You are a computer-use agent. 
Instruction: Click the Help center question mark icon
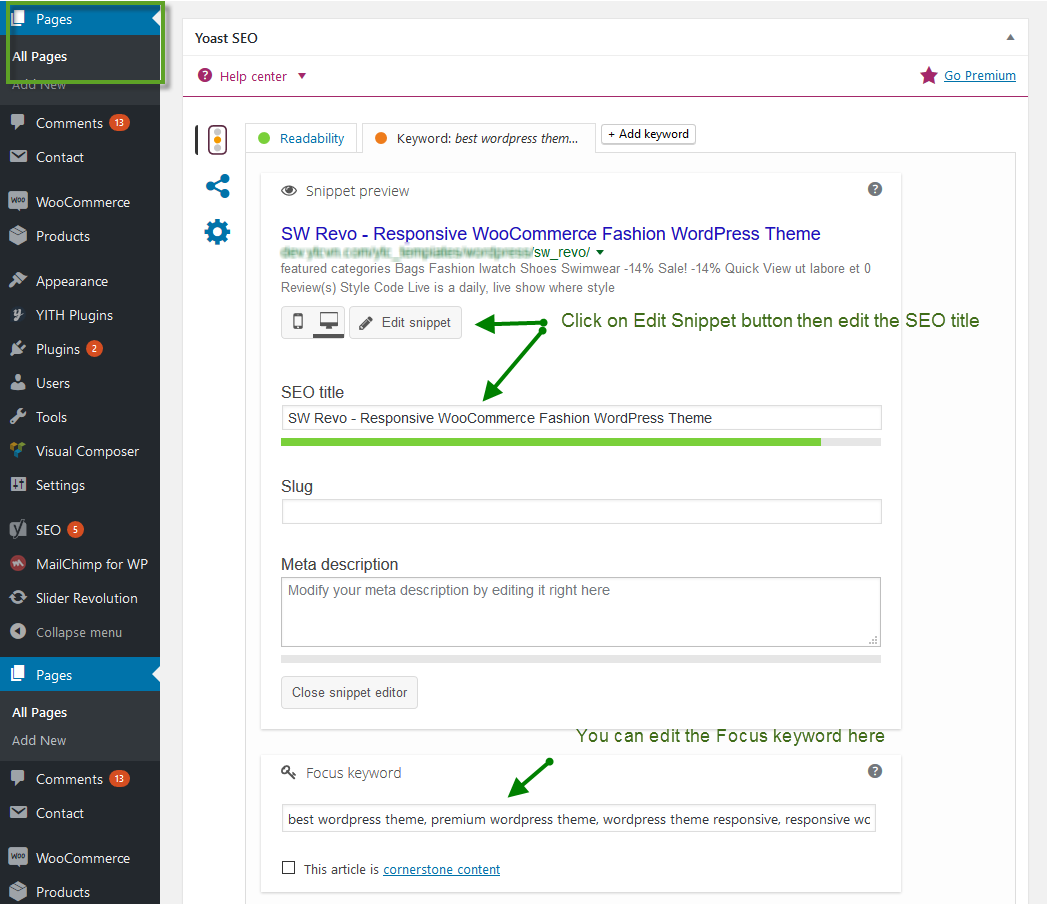click(205, 75)
